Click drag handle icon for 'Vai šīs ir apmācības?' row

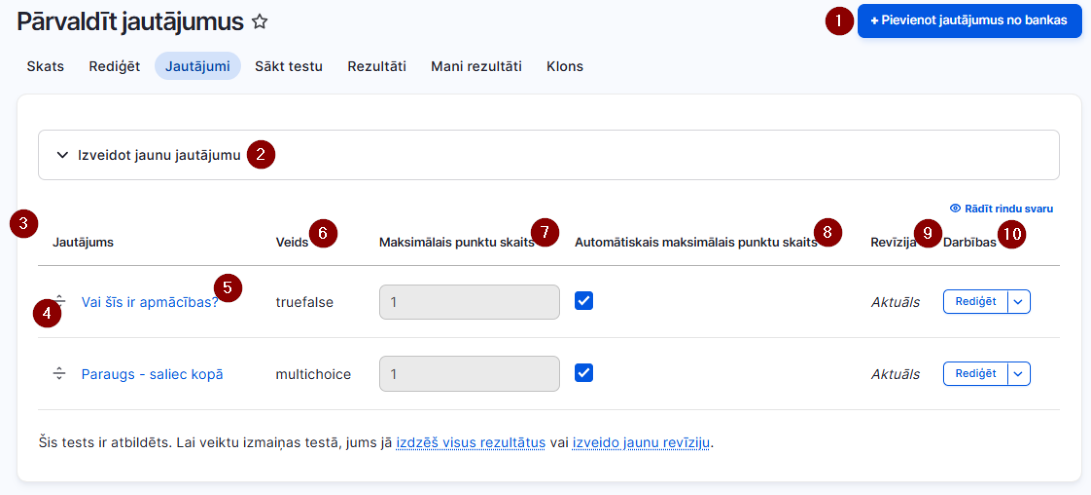(60, 301)
